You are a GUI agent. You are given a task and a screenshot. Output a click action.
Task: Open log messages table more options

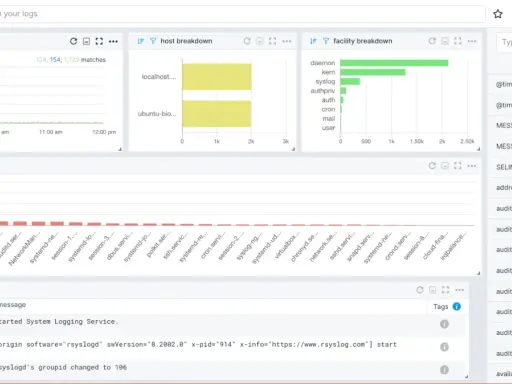click(x=460, y=290)
